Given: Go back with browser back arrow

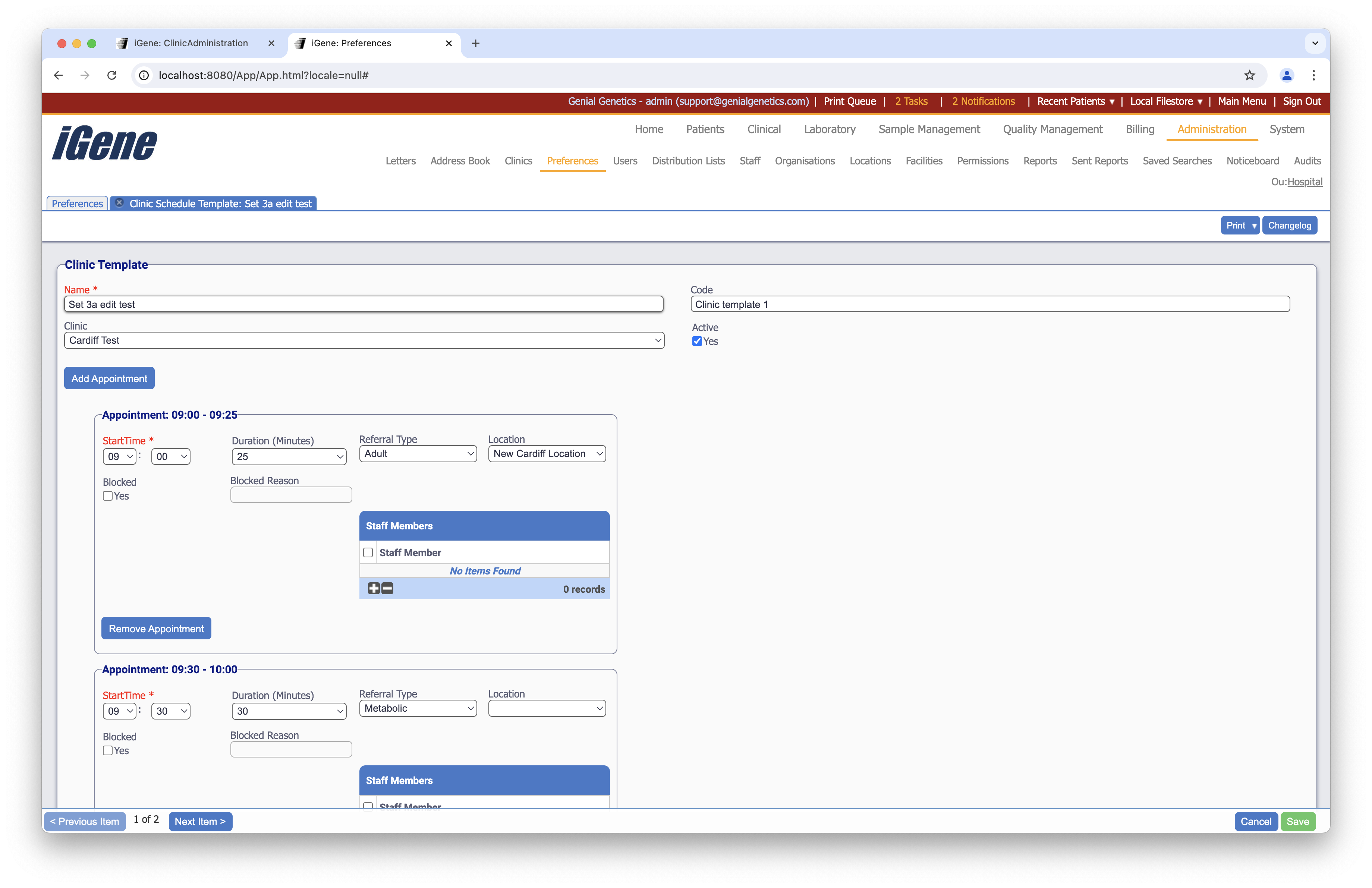Looking at the screenshot, I should (58, 75).
